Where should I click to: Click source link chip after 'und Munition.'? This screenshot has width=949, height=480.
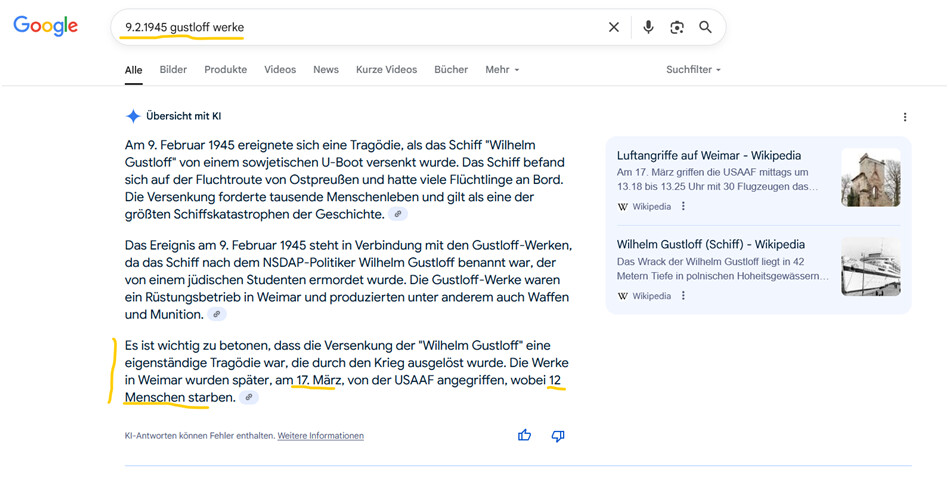pyautogui.click(x=217, y=314)
